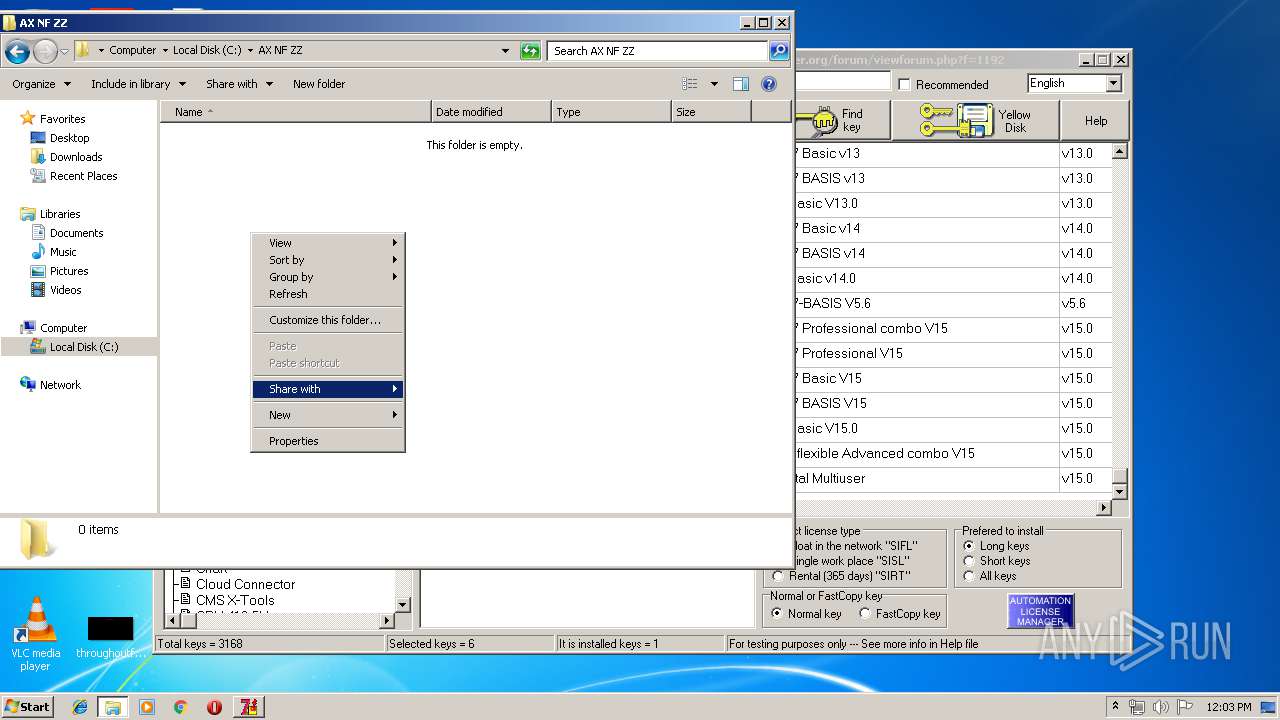Click the Help button in key installer
Screen dimensions: 1280x720
[1096, 120]
